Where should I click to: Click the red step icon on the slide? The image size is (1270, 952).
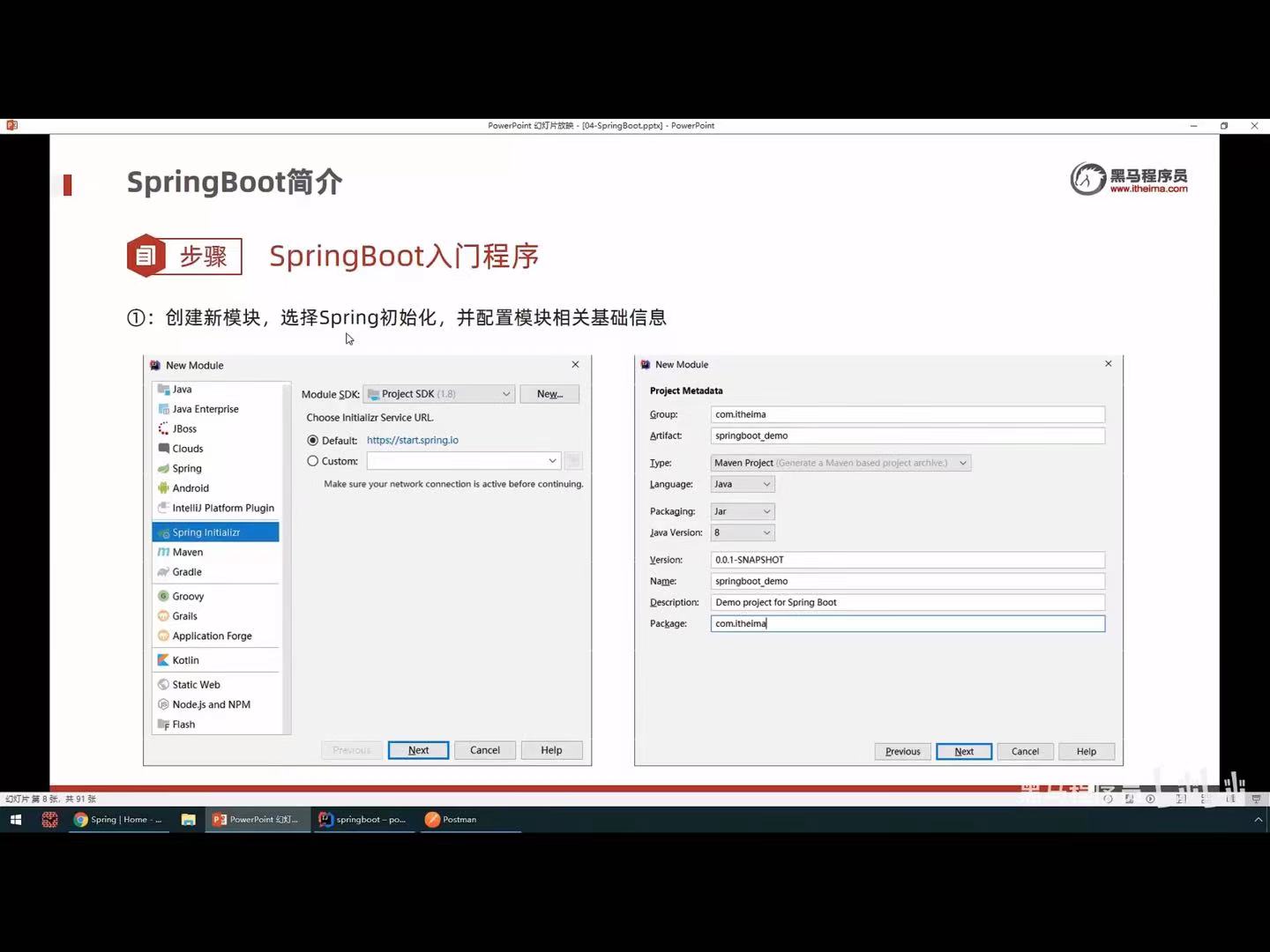146,256
